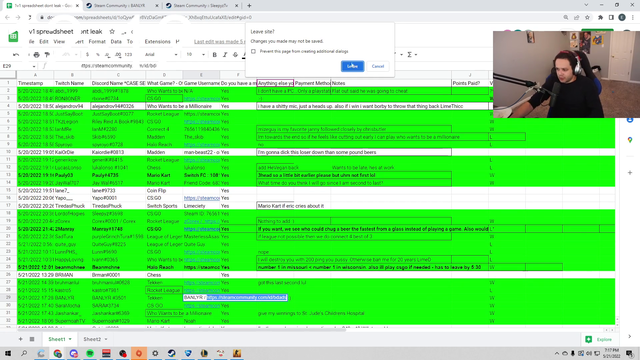The width and height of the screenshot is (640, 360).
Task: Toggle Italic formatting
Action: point(225,54)
